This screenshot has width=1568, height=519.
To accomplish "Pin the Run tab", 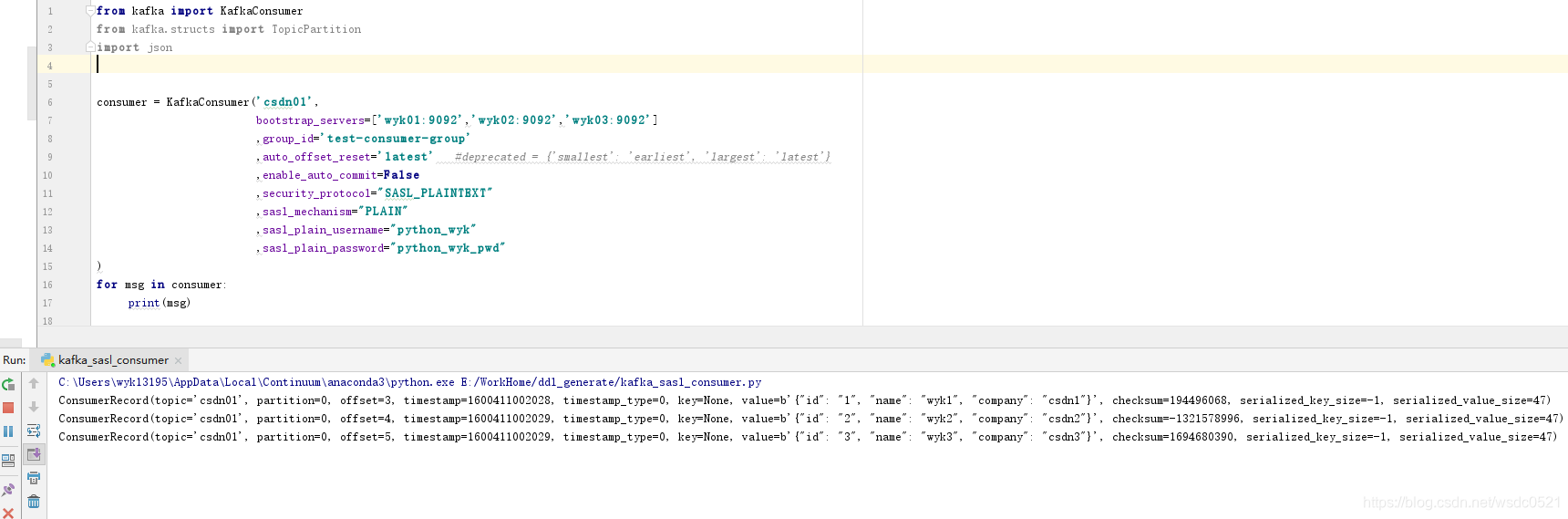I will 8,490.
